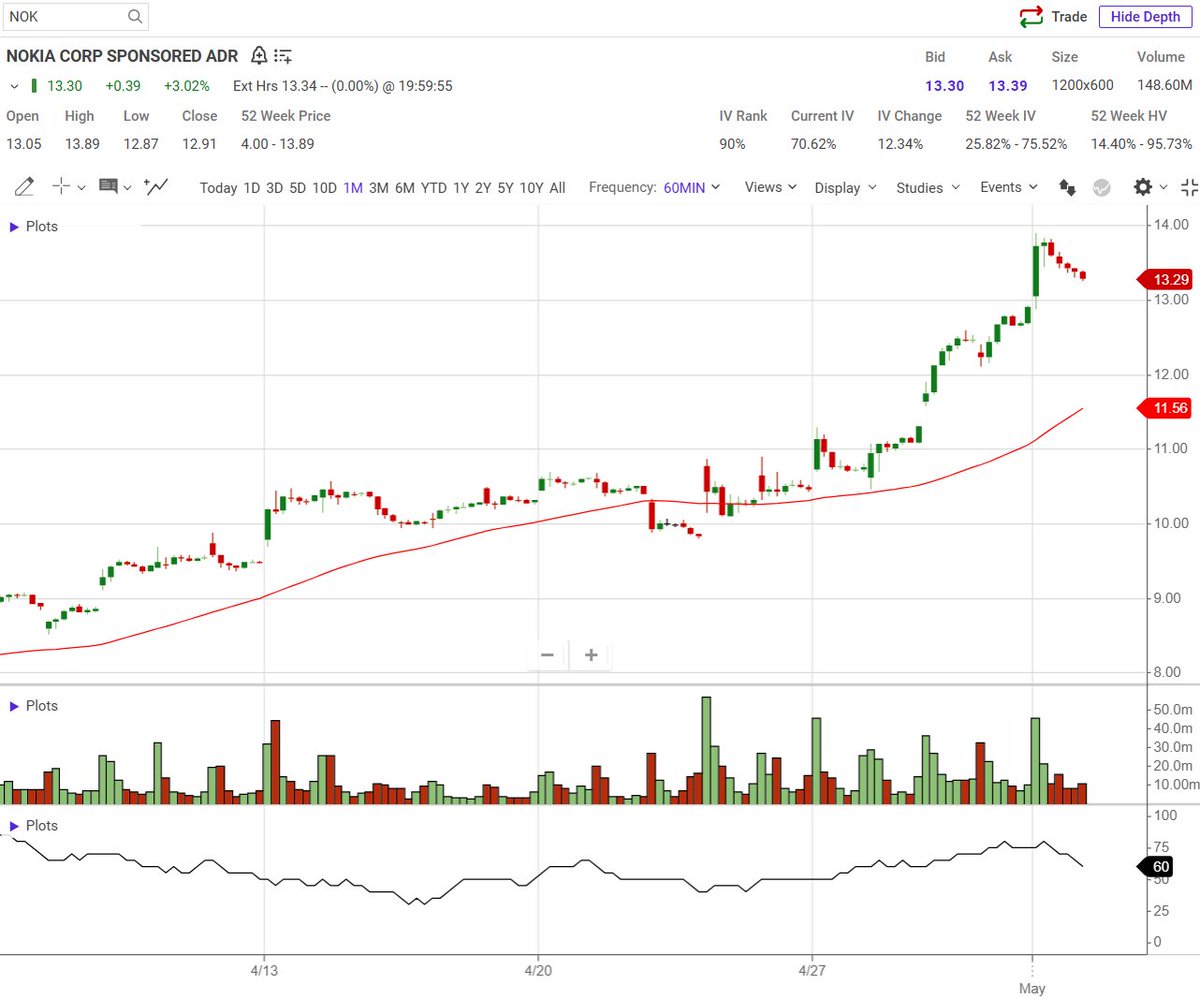Select the 1Y time range
The image size is (1200, 999).
[461, 188]
